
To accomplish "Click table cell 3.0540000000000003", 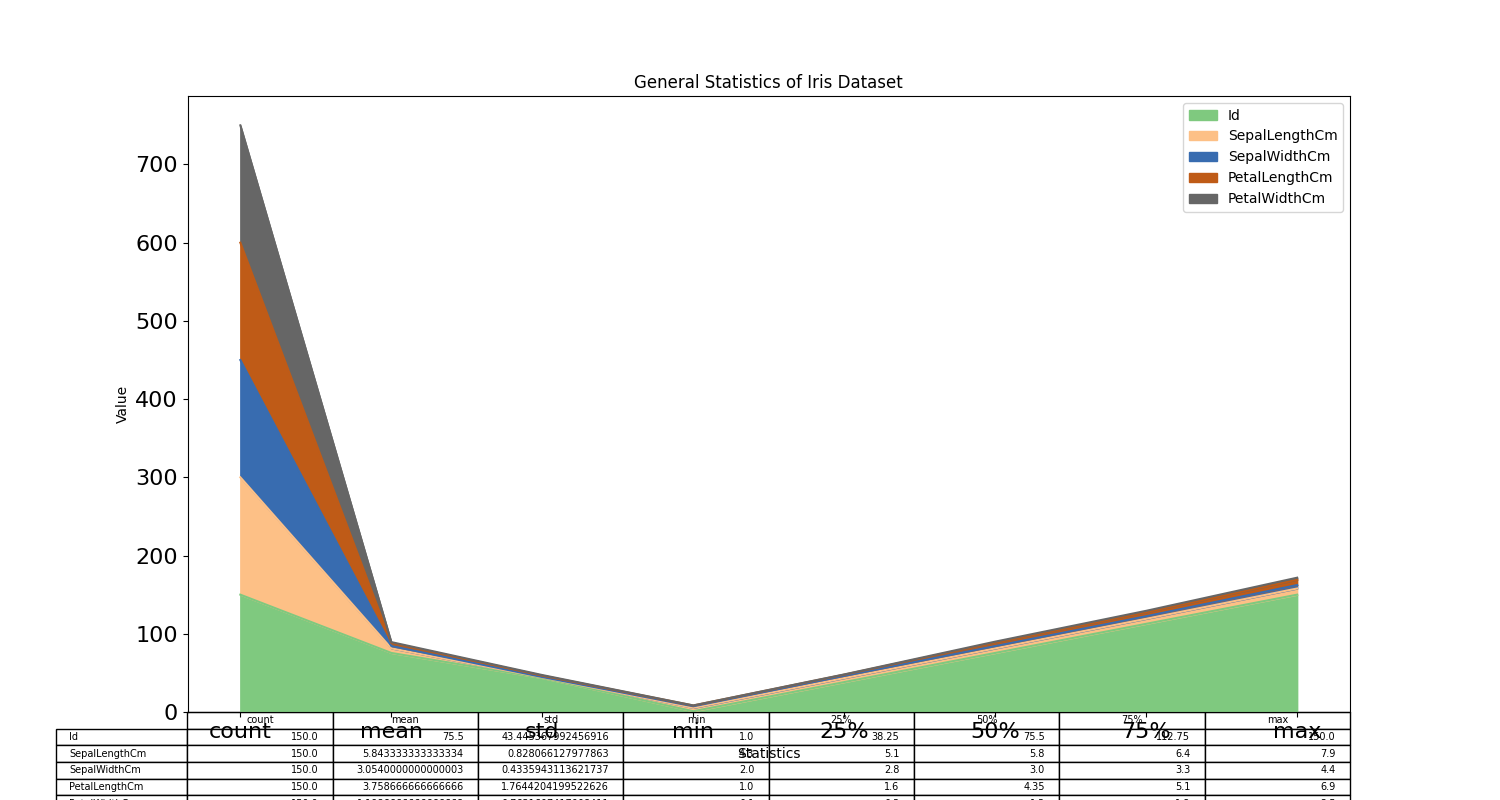I will point(405,771).
